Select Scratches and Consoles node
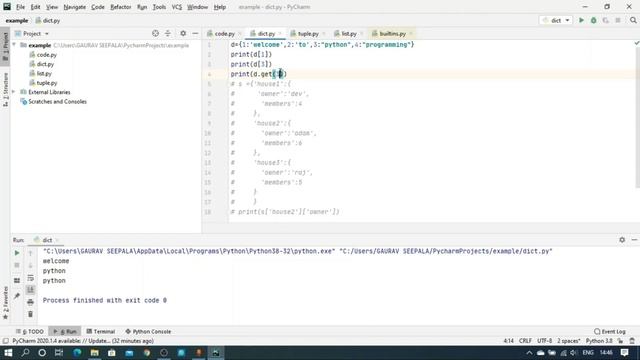 pyautogui.click(x=57, y=102)
